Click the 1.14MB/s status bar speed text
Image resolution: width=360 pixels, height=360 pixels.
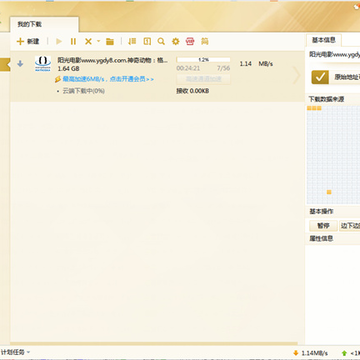coord(315,353)
